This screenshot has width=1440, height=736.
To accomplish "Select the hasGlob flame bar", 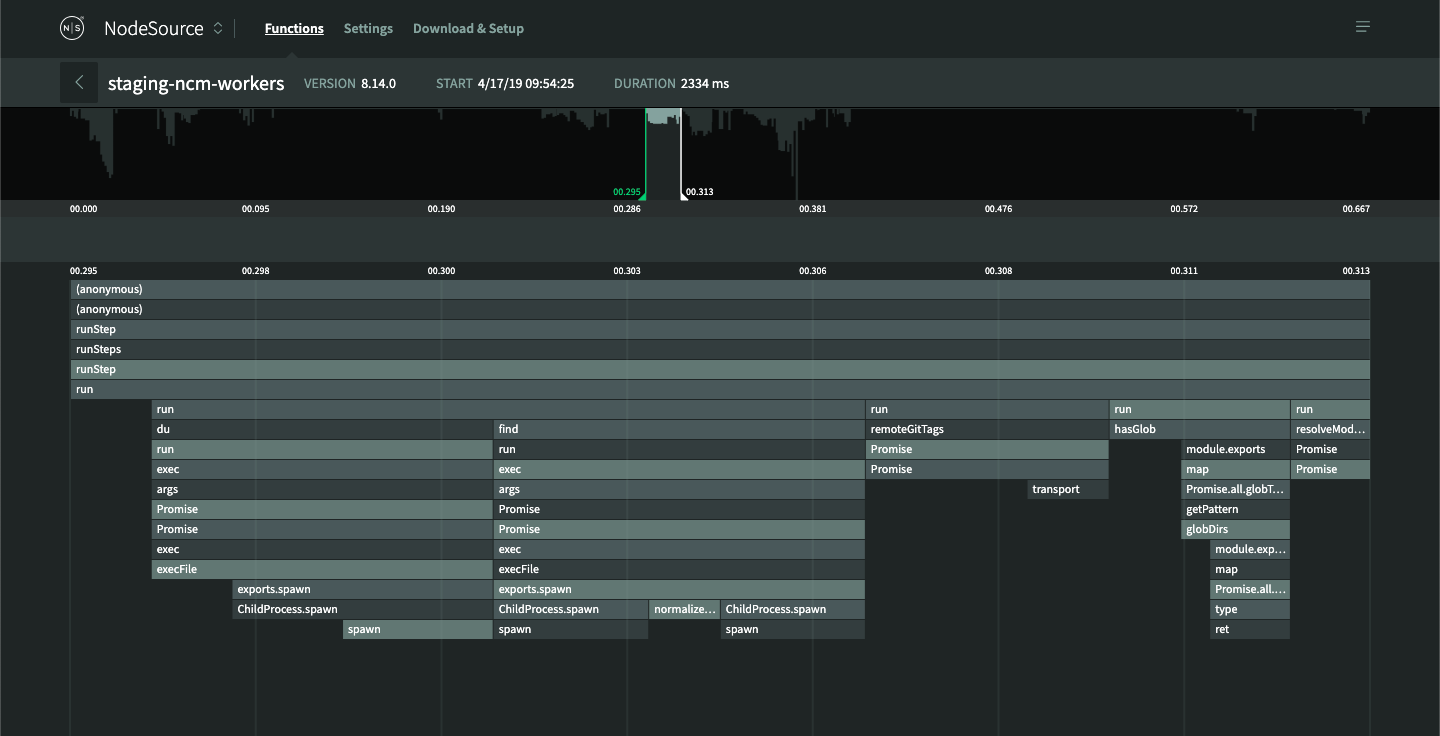I will [1199, 430].
